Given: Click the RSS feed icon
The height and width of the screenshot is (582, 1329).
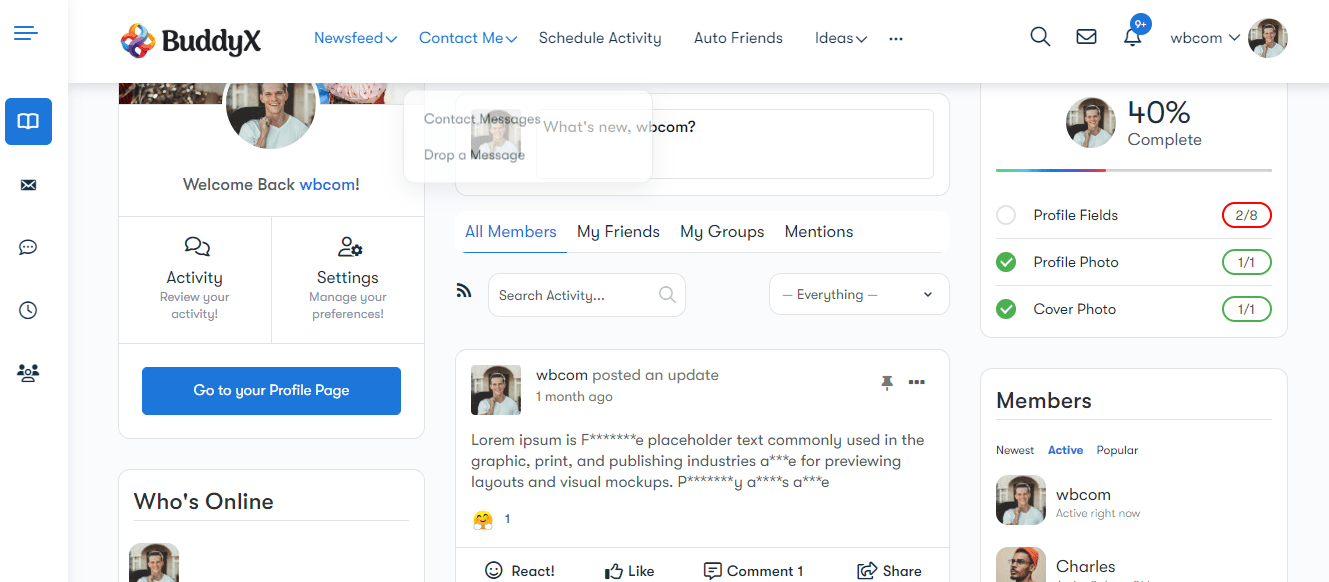Looking at the screenshot, I should click(x=464, y=292).
